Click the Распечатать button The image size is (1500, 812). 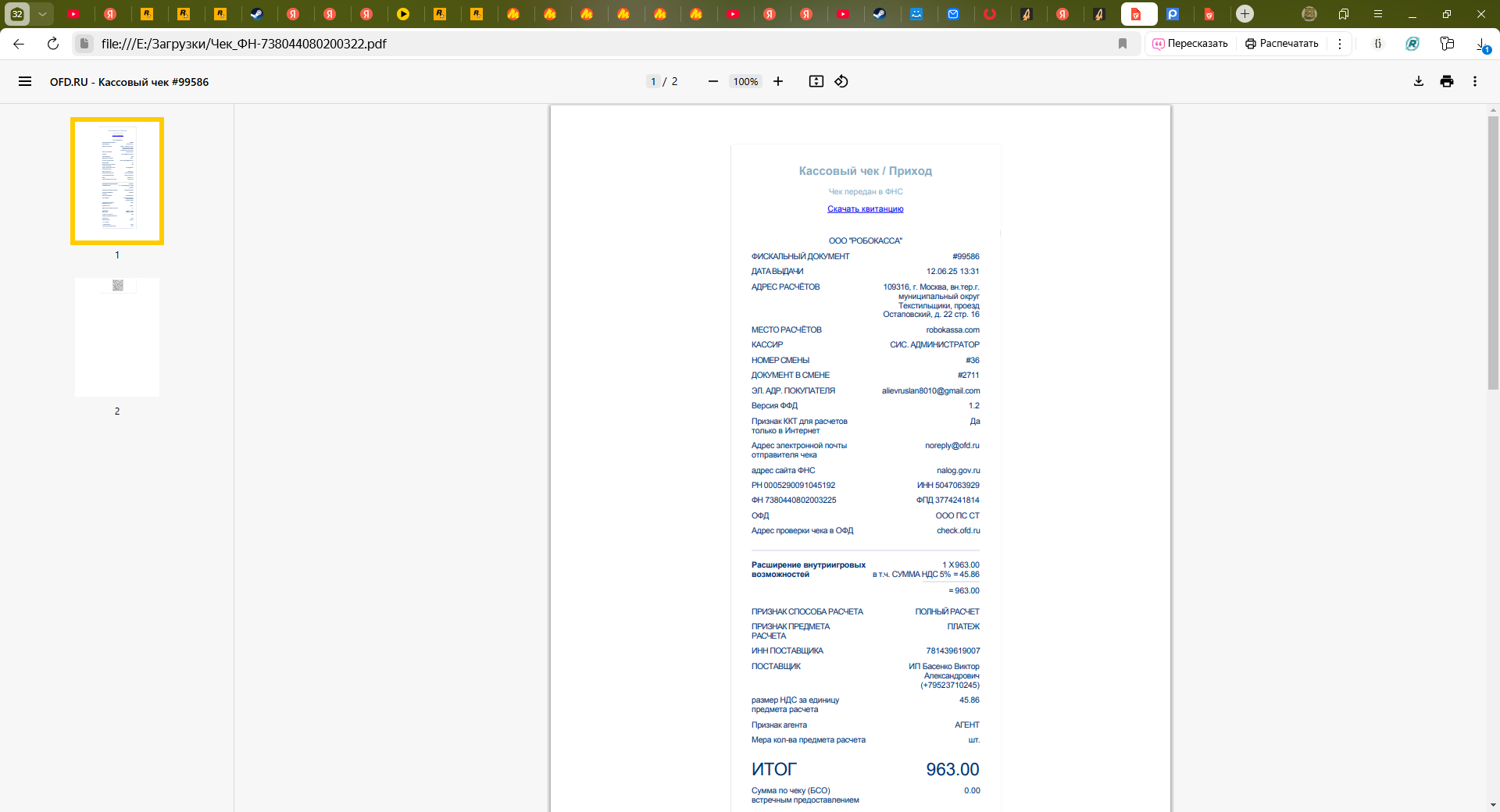[1282, 44]
